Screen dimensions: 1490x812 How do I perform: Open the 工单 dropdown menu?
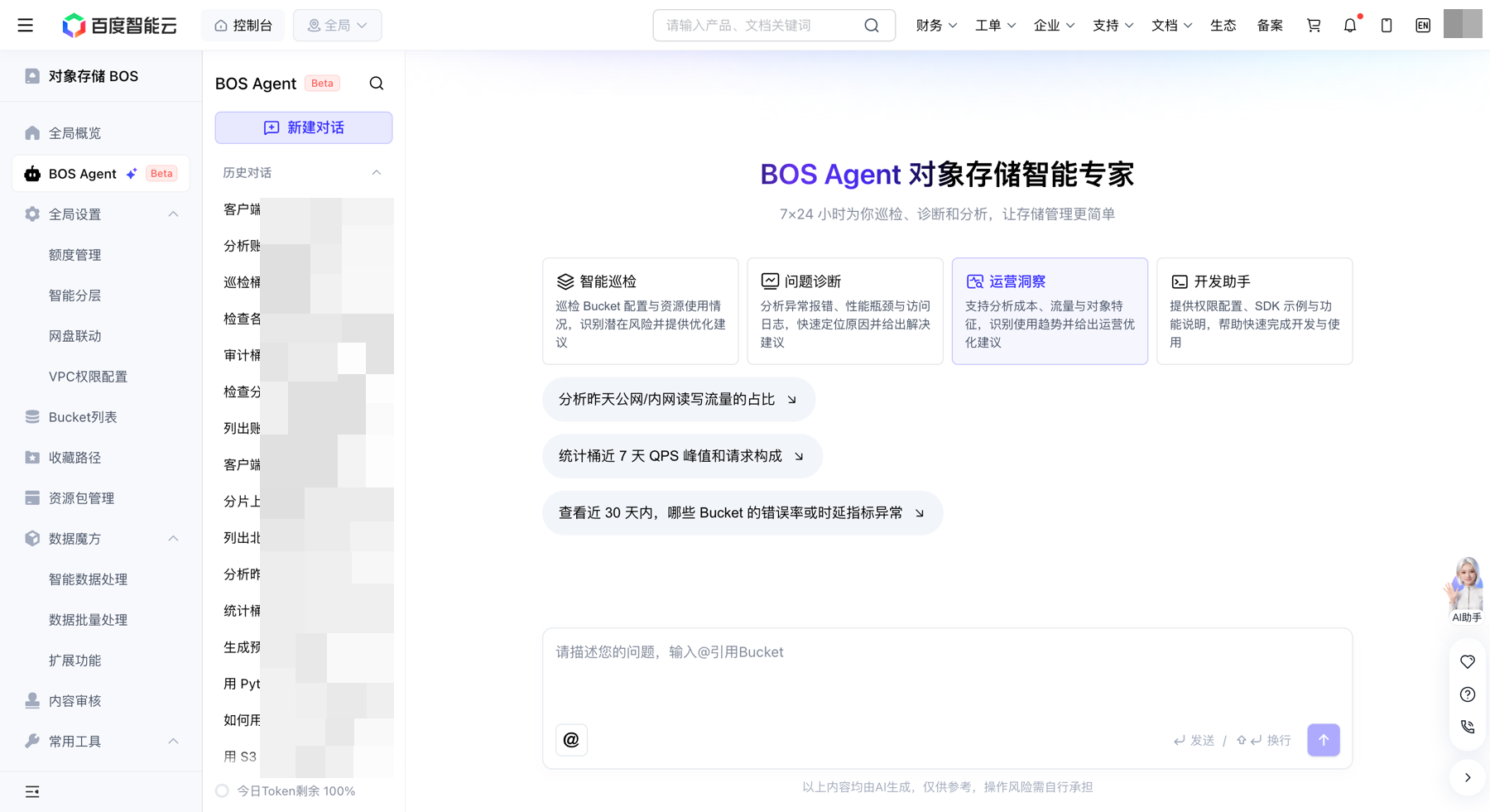point(995,26)
